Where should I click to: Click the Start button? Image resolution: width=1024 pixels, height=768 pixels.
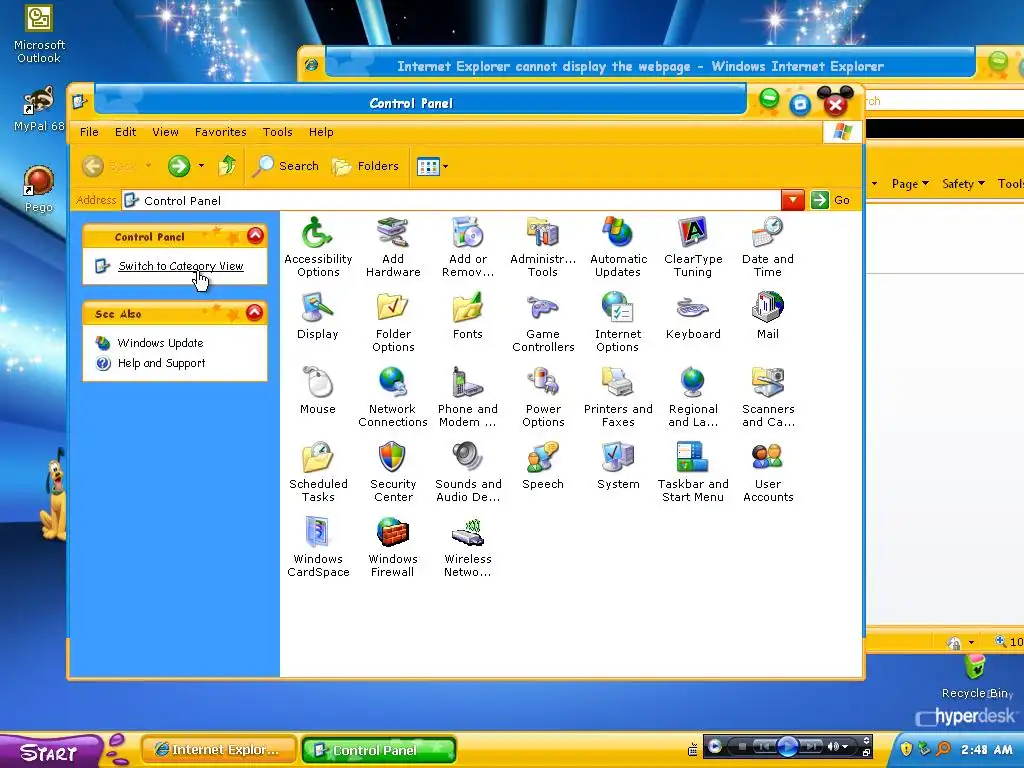point(50,752)
